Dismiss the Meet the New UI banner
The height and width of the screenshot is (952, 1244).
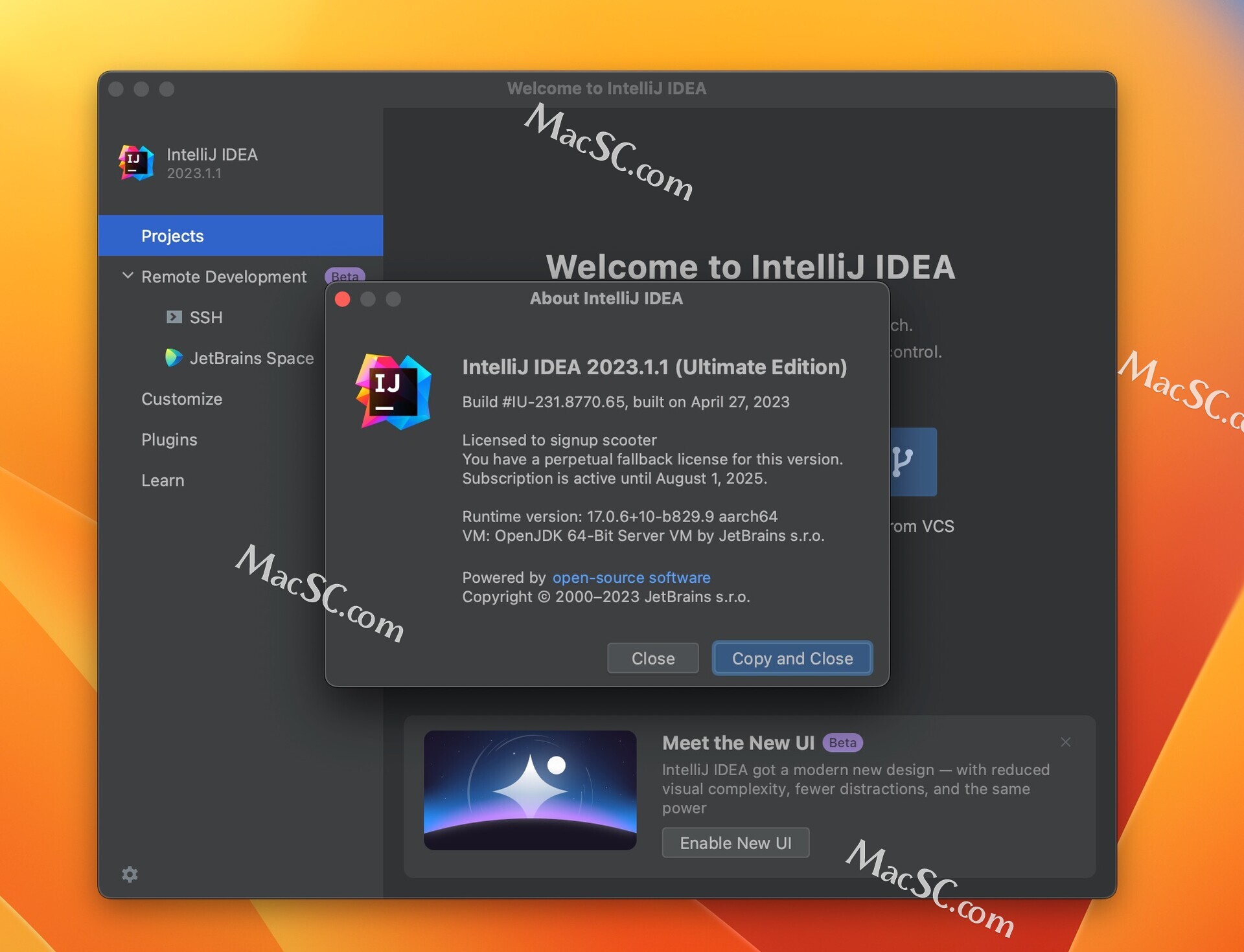1066,742
